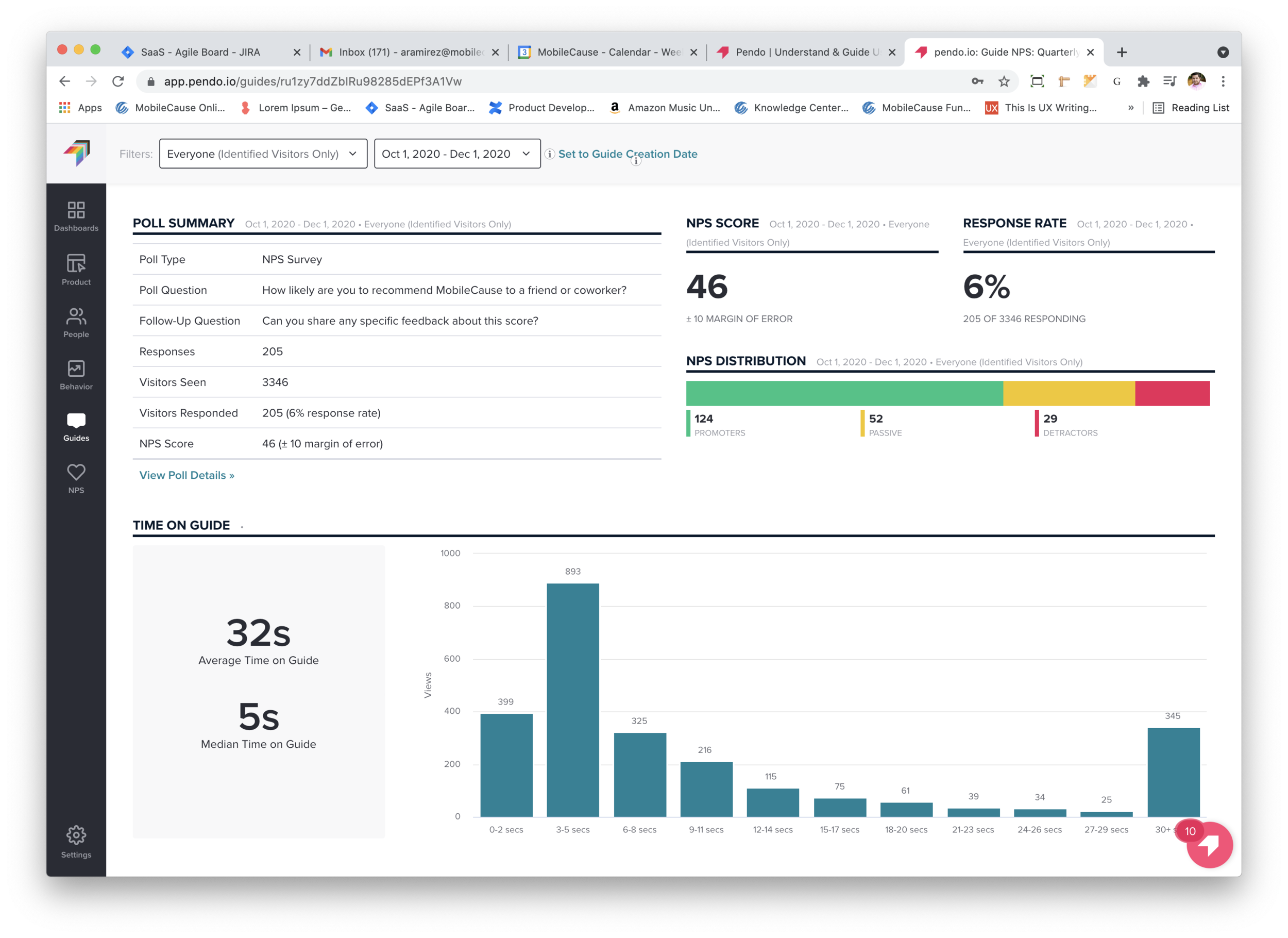Open the Dashboards section in sidebar
Screen dimensions: 1288x938
[x=76, y=216]
